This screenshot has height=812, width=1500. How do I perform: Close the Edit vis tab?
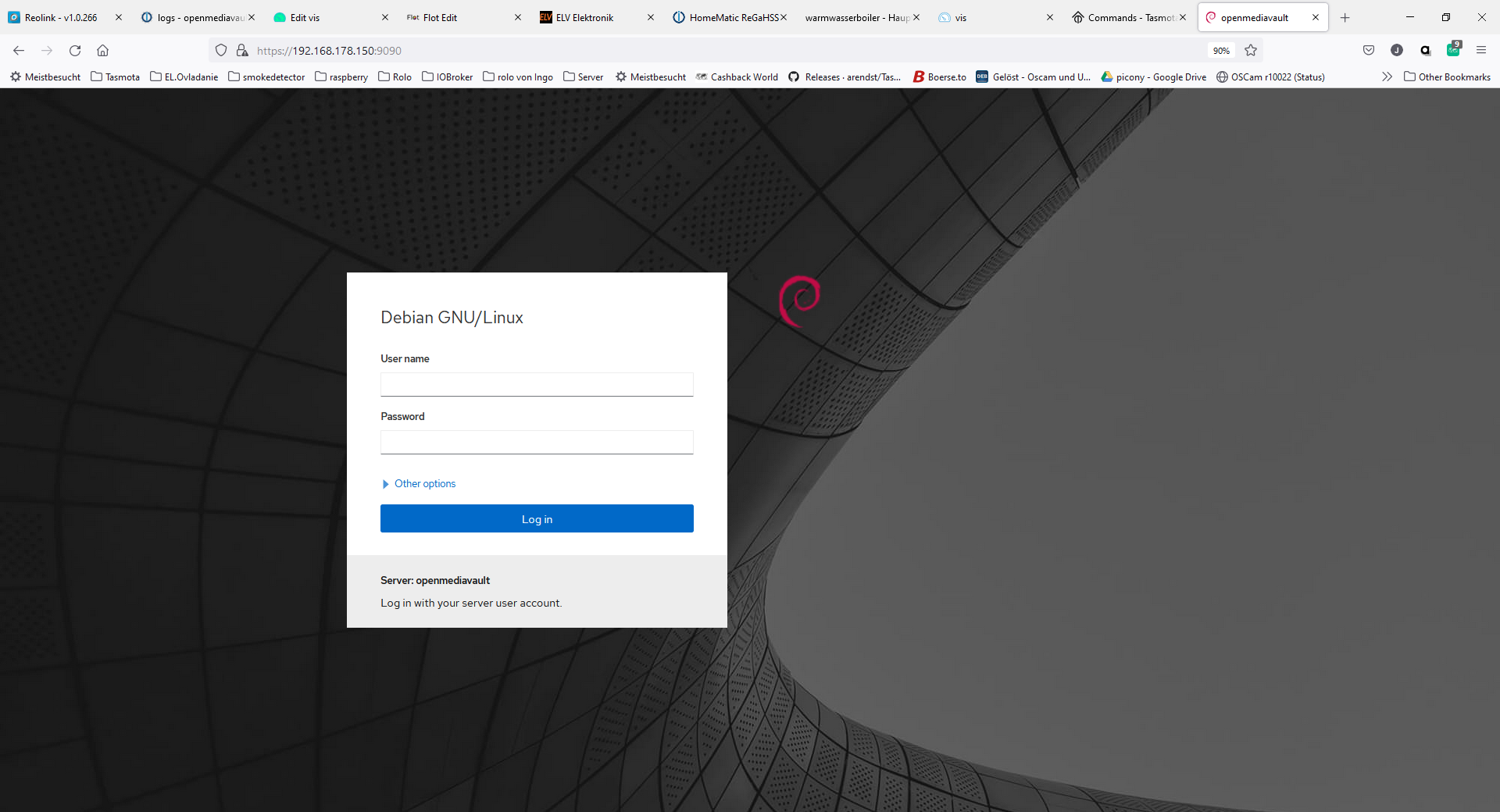tap(385, 17)
